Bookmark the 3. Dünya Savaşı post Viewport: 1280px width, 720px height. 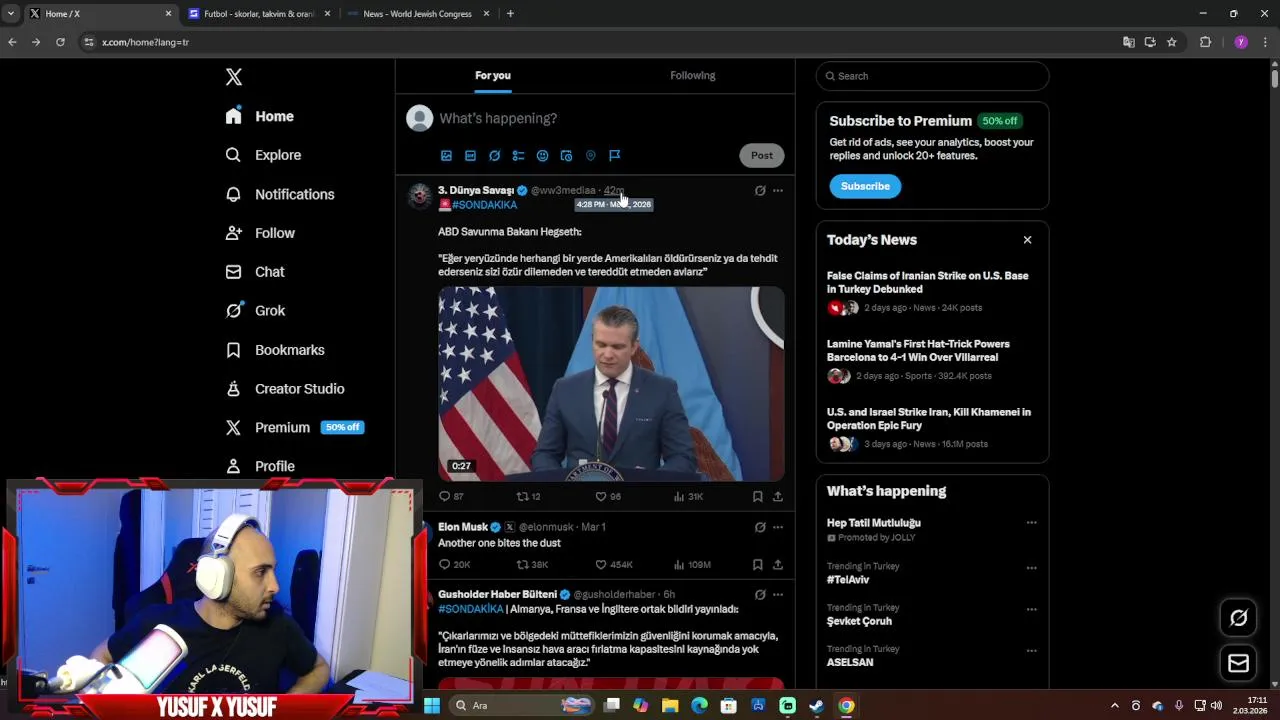pyautogui.click(x=757, y=496)
